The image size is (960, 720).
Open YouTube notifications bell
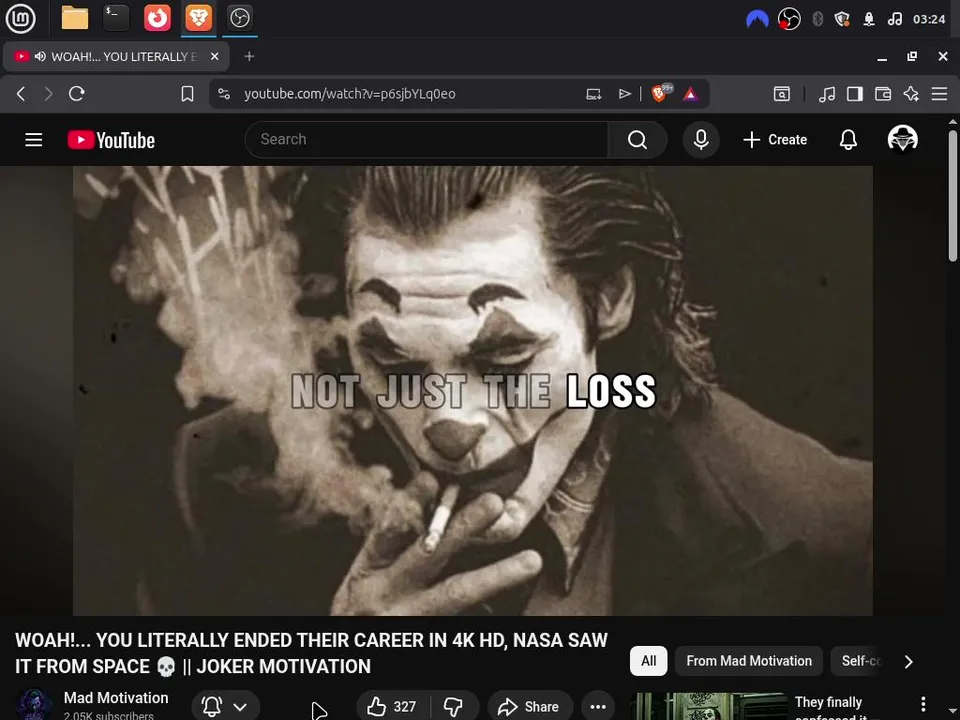pyautogui.click(x=848, y=140)
